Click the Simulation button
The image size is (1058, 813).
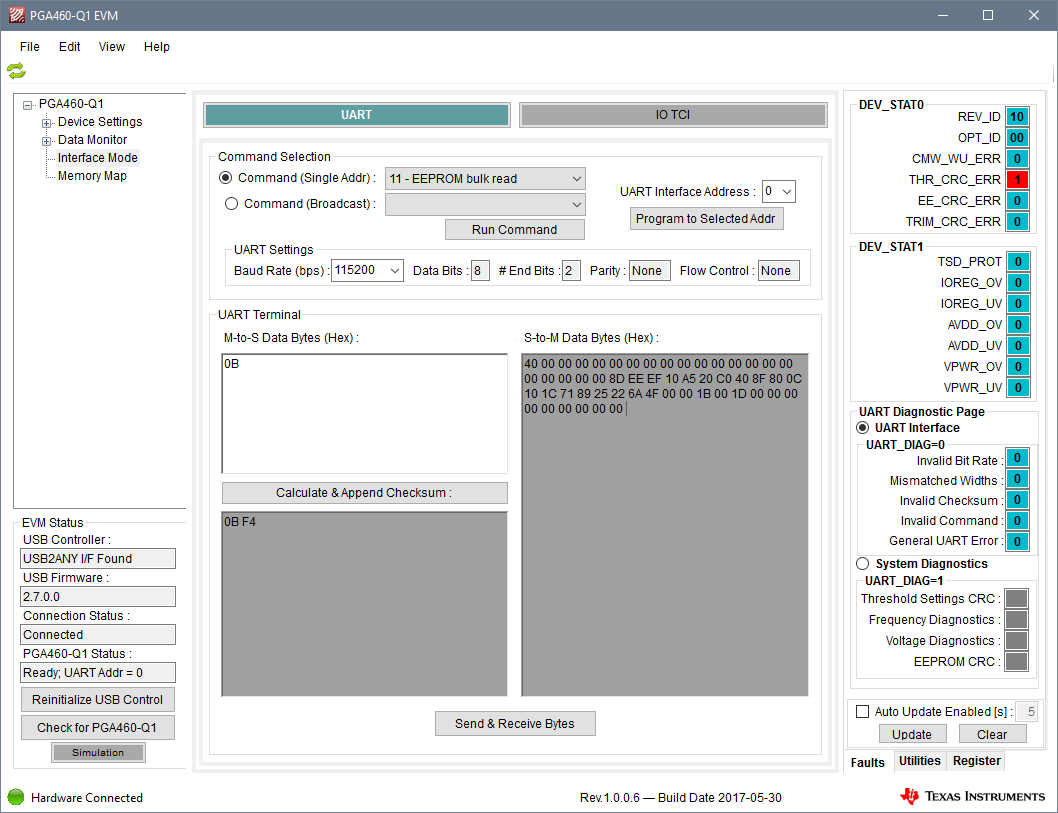(x=98, y=752)
